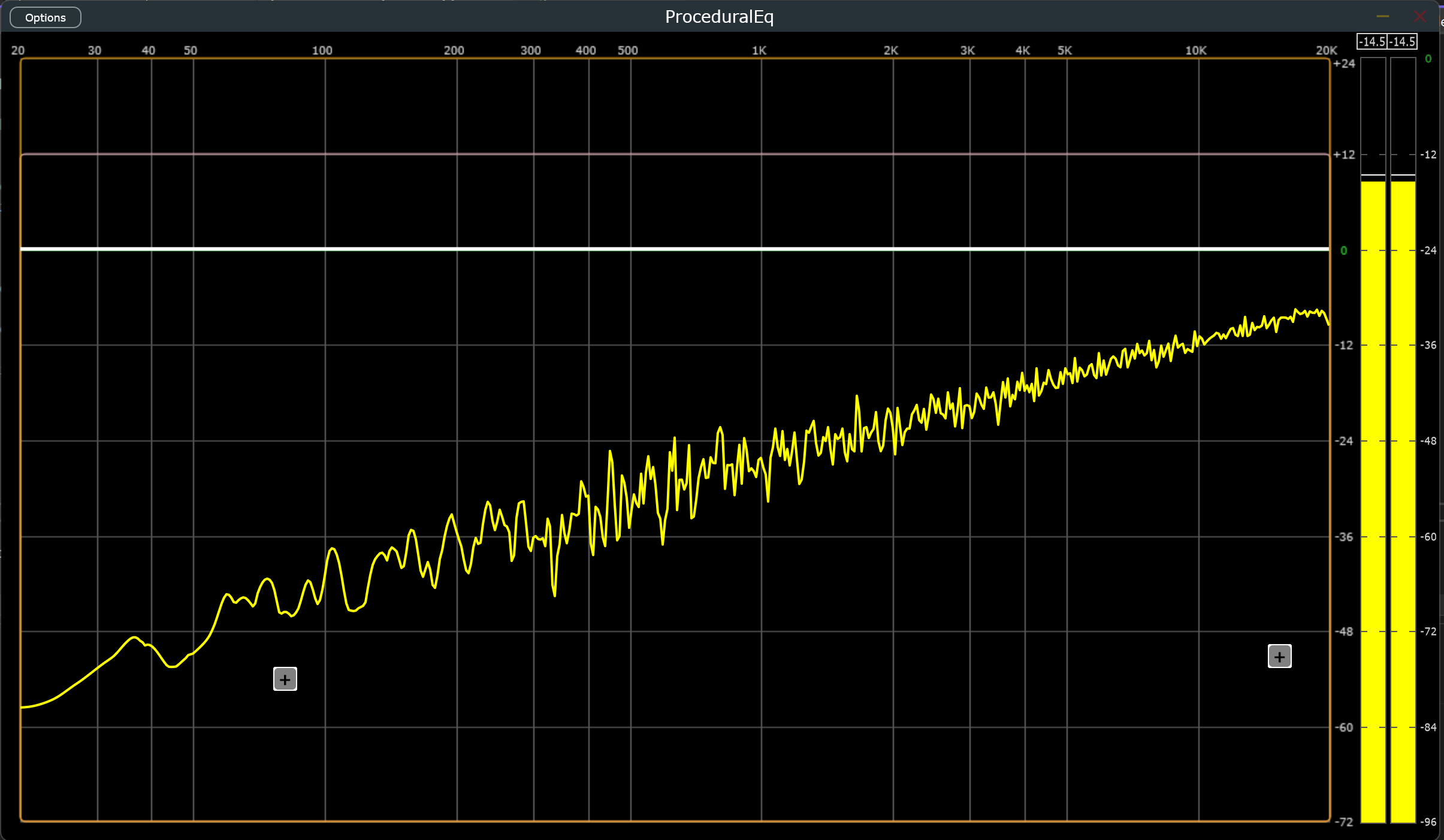The width and height of the screenshot is (1444, 840).
Task: Click the right yellow level meter
Action: tap(1403, 479)
